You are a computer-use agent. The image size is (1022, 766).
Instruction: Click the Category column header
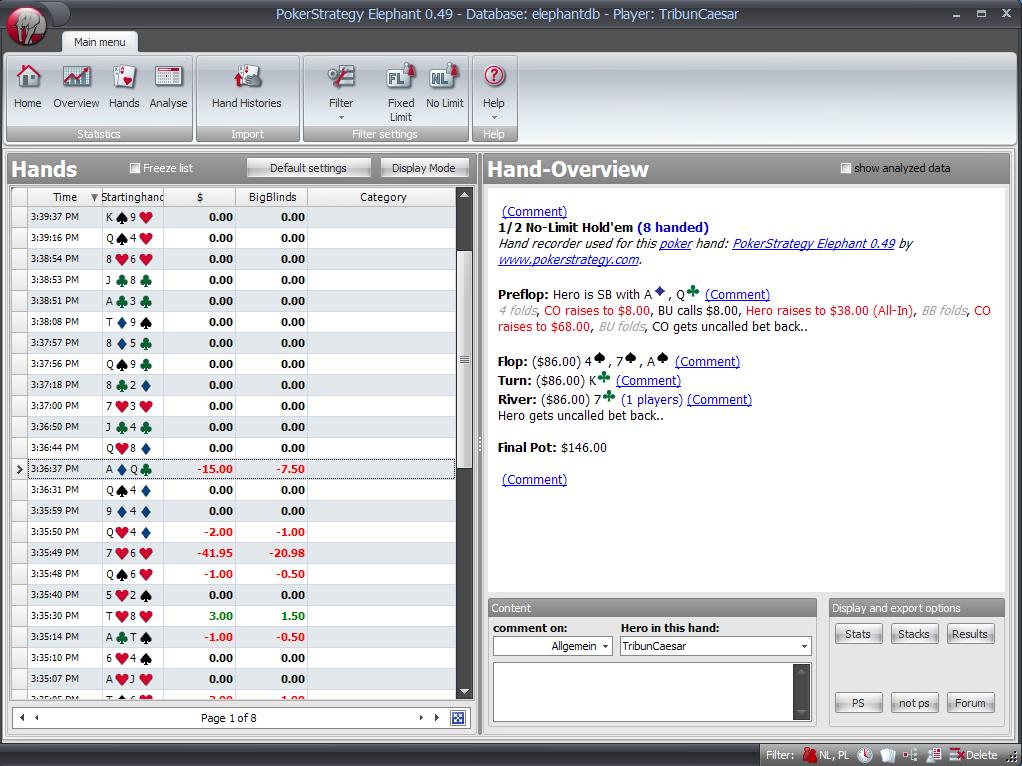click(383, 197)
